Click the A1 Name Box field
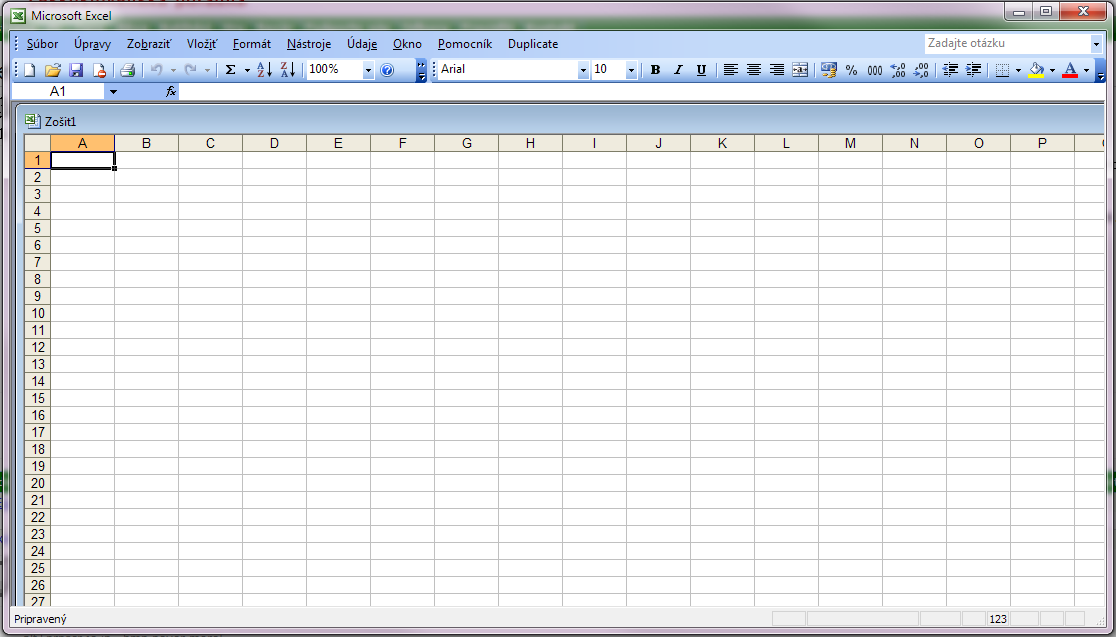Image resolution: width=1116 pixels, height=637 pixels. coord(58,91)
